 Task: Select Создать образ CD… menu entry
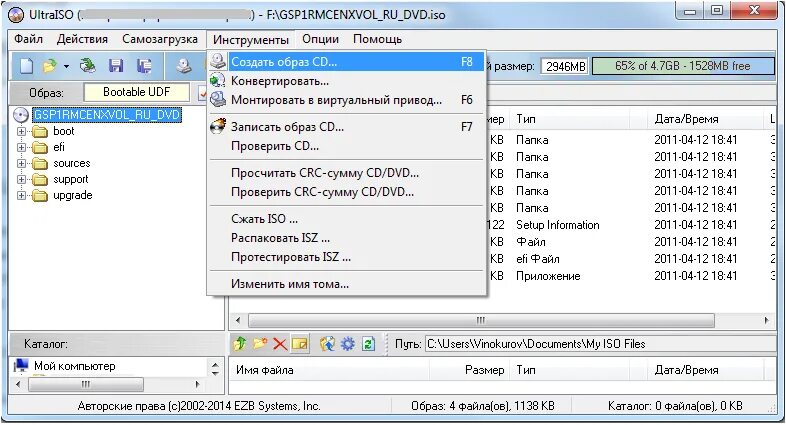tap(346, 62)
